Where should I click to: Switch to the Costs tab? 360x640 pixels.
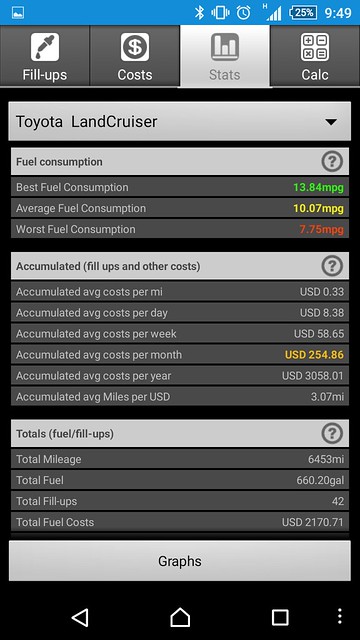pyautogui.click(x=135, y=56)
